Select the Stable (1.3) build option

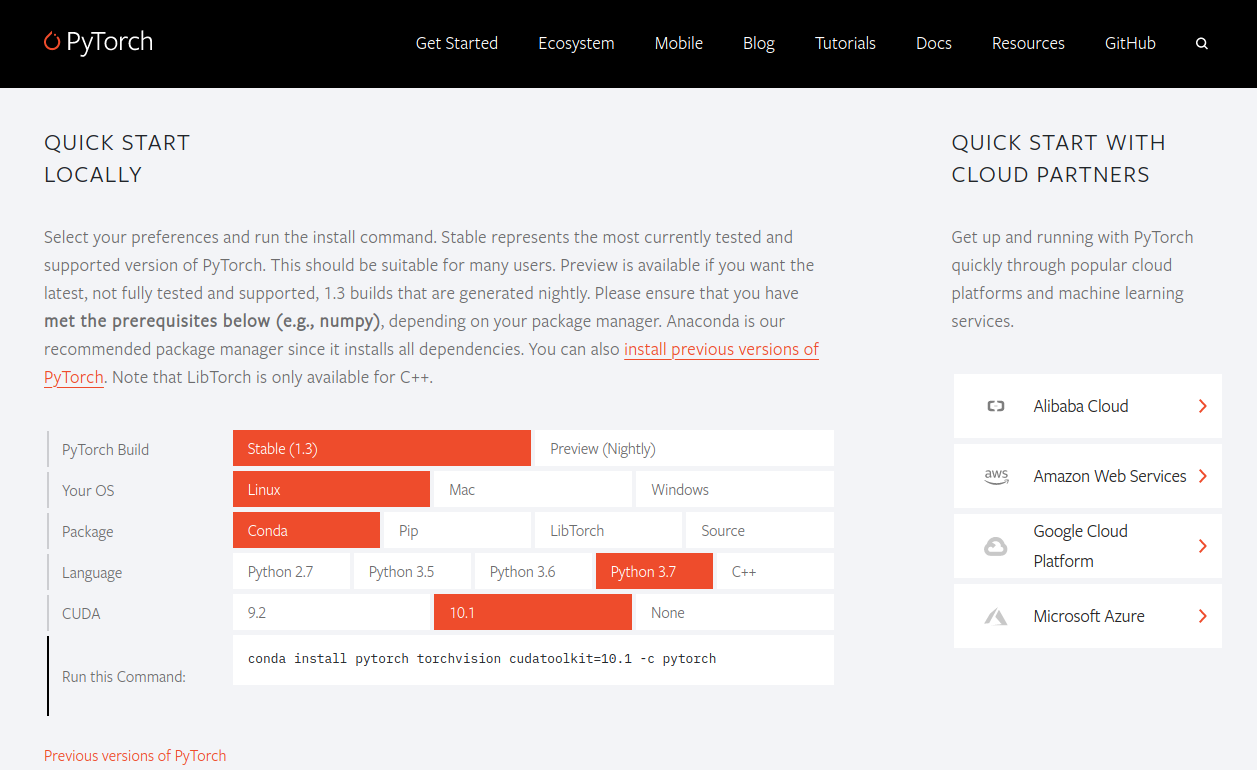pyautogui.click(x=382, y=448)
